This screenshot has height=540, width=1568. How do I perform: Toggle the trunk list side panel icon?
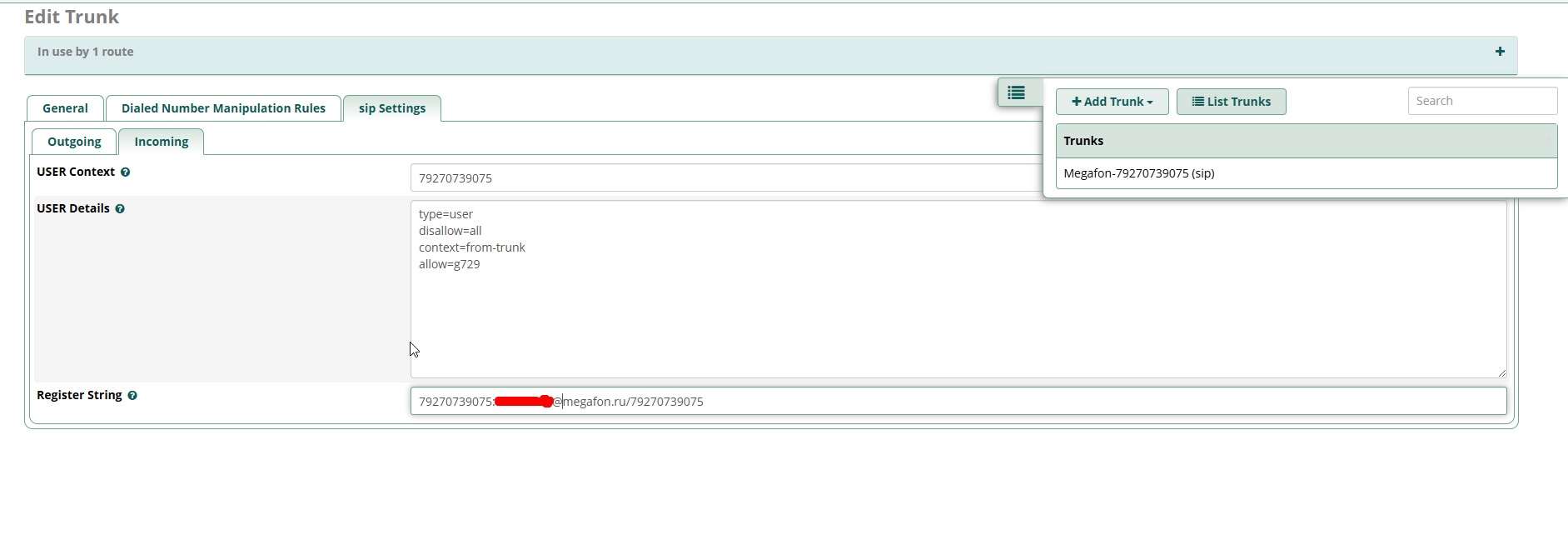coord(1017,92)
